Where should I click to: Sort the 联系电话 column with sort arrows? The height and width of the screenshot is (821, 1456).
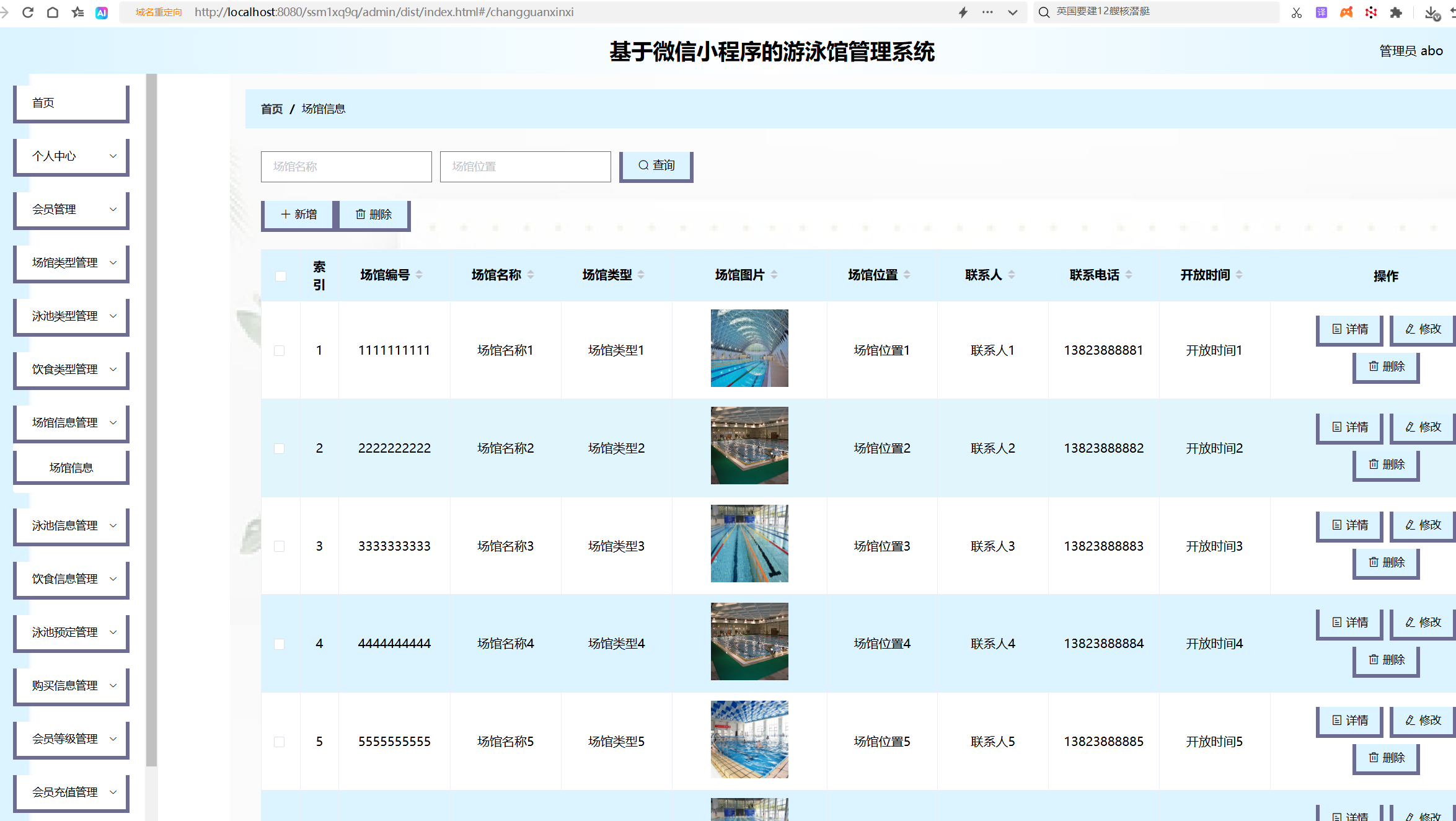point(1129,274)
